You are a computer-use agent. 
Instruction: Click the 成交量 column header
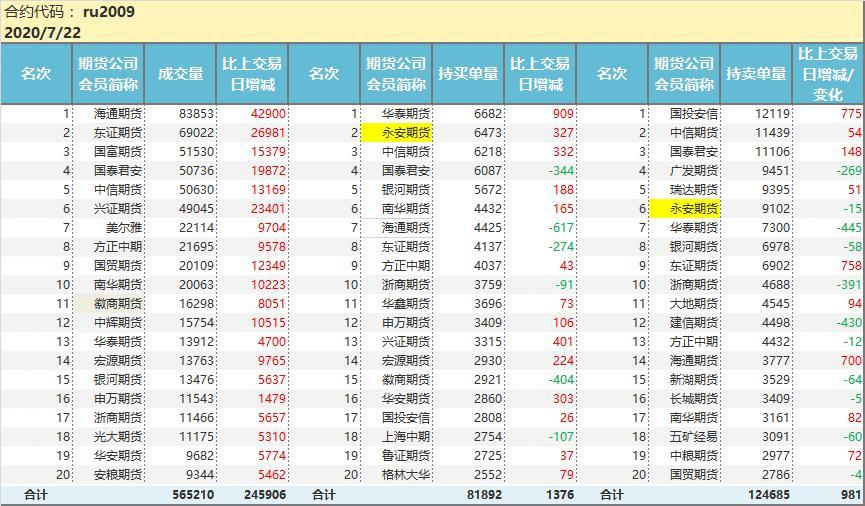180,74
